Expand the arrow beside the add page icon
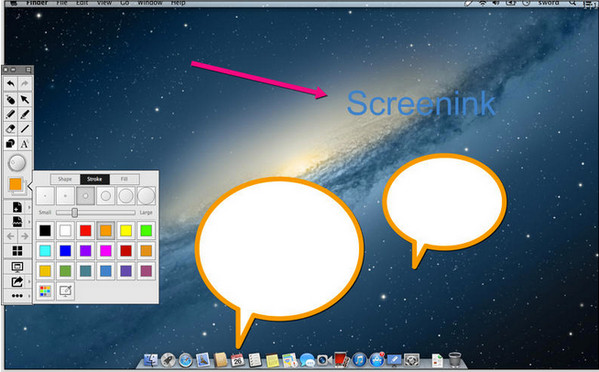 coord(29,207)
